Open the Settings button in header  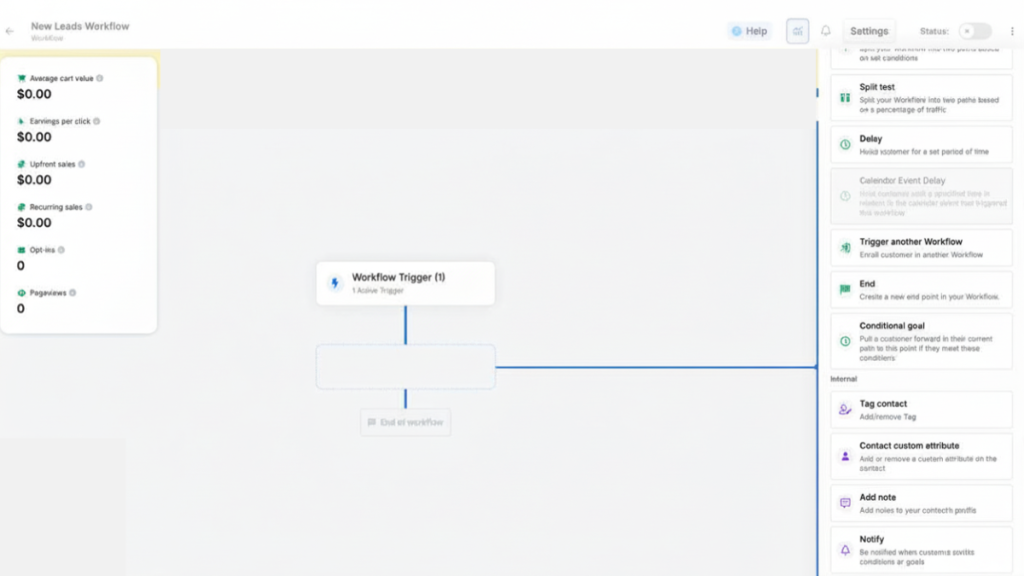tap(869, 31)
